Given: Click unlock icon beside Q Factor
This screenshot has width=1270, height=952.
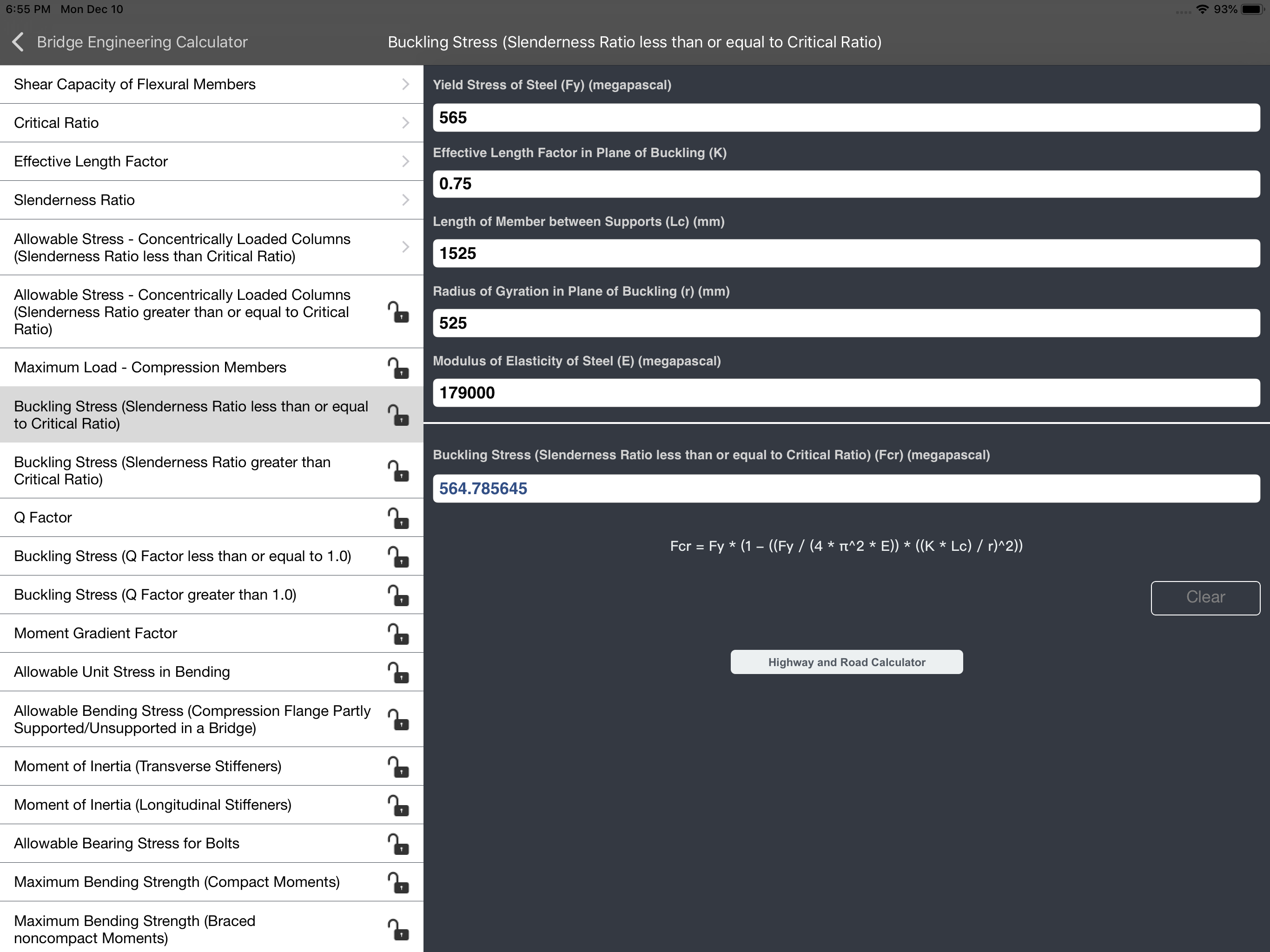Looking at the screenshot, I should click(398, 518).
